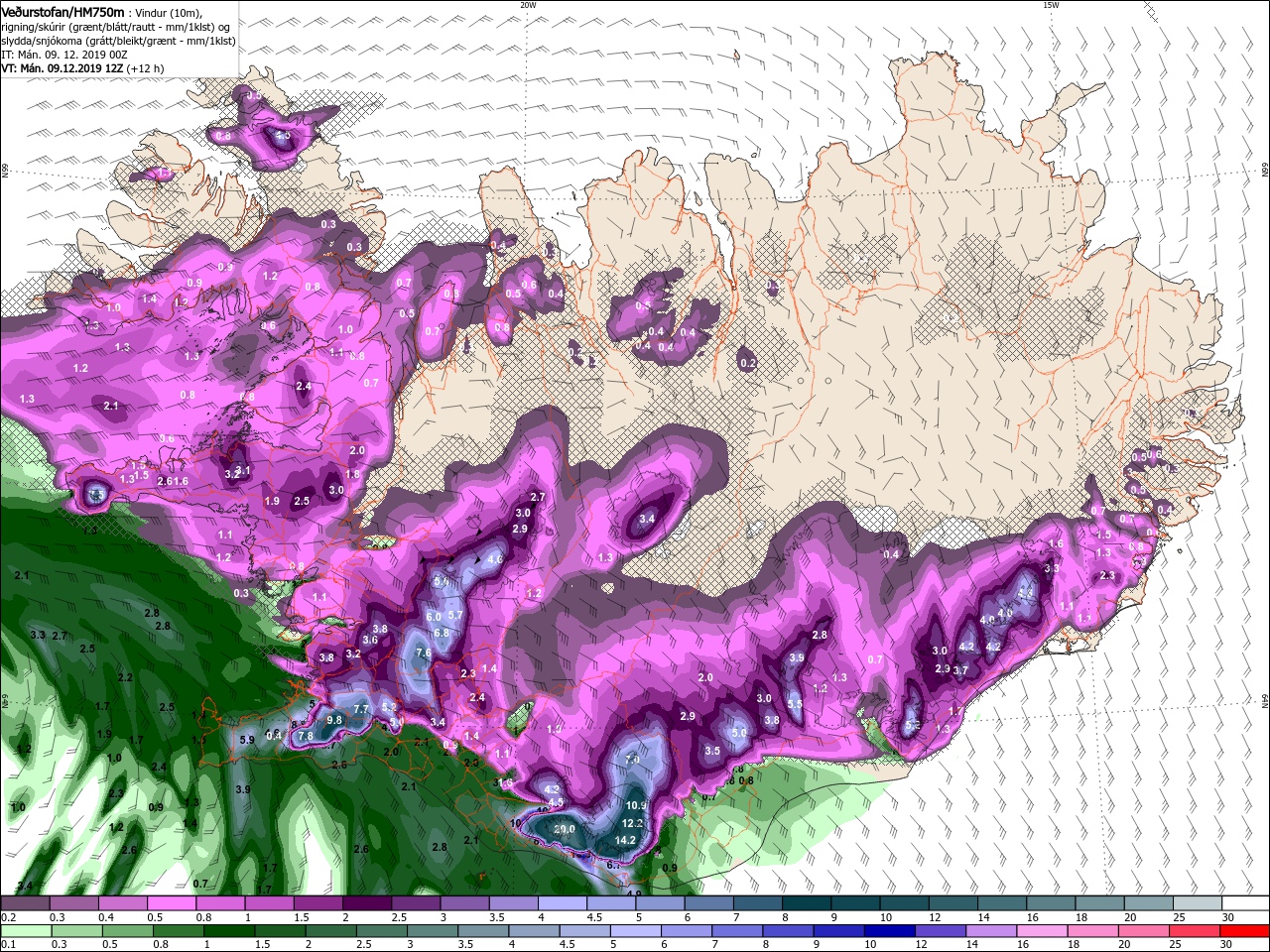Image resolution: width=1270 pixels, height=952 pixels.
Task: Click the 0.2 label in the upper legend
Action: (8, 917)
